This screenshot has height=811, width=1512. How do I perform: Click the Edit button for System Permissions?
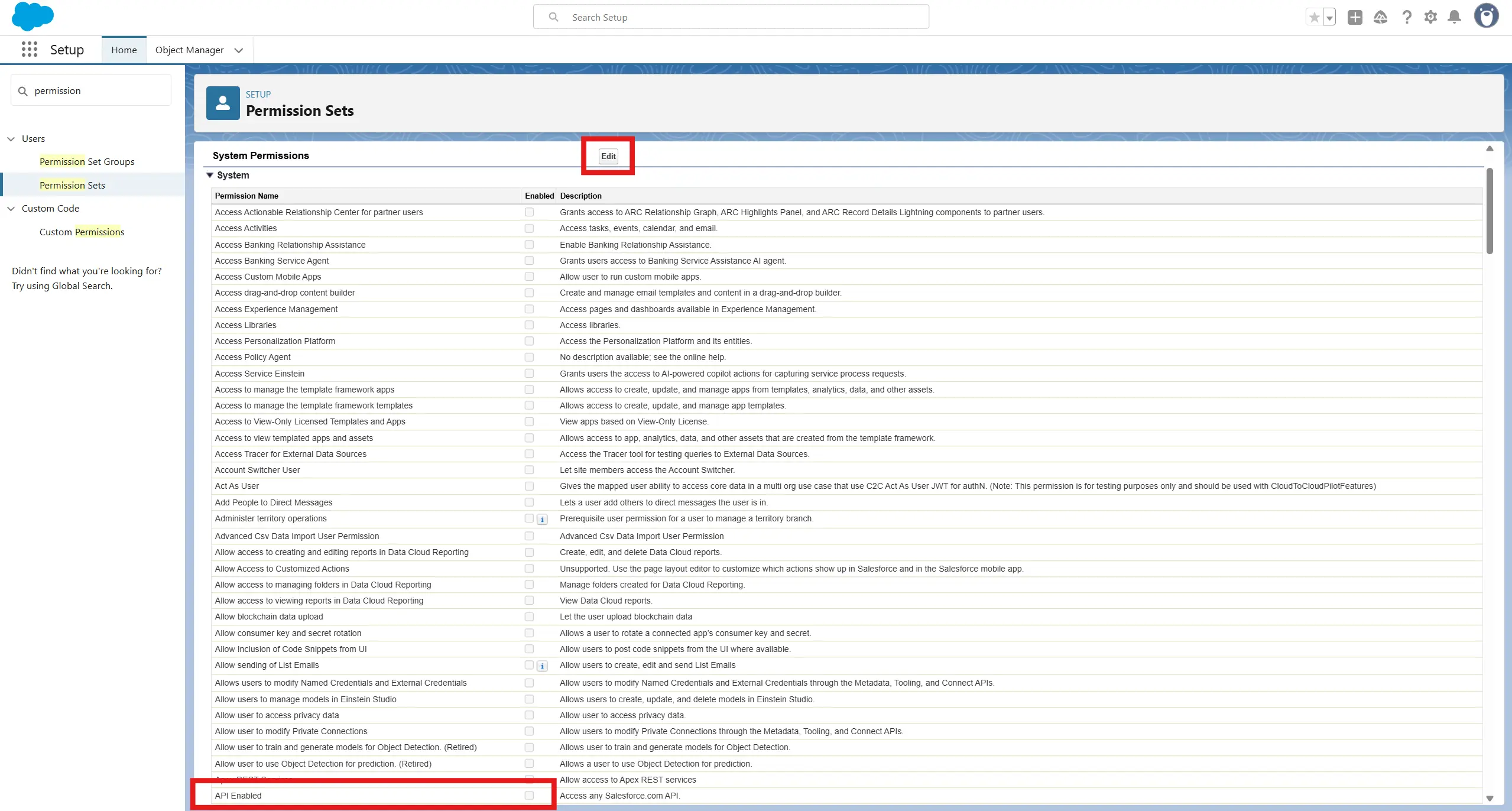coord(608,156)
